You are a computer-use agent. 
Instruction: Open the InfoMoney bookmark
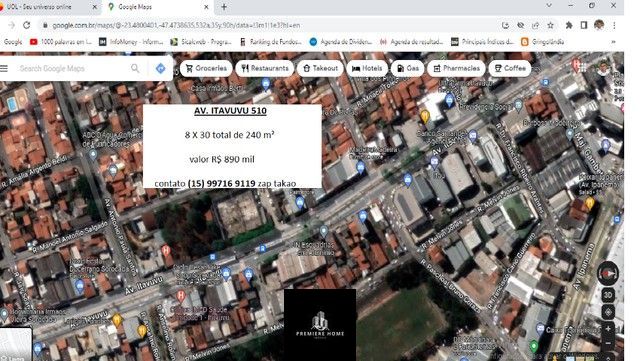tap(131, 42)
